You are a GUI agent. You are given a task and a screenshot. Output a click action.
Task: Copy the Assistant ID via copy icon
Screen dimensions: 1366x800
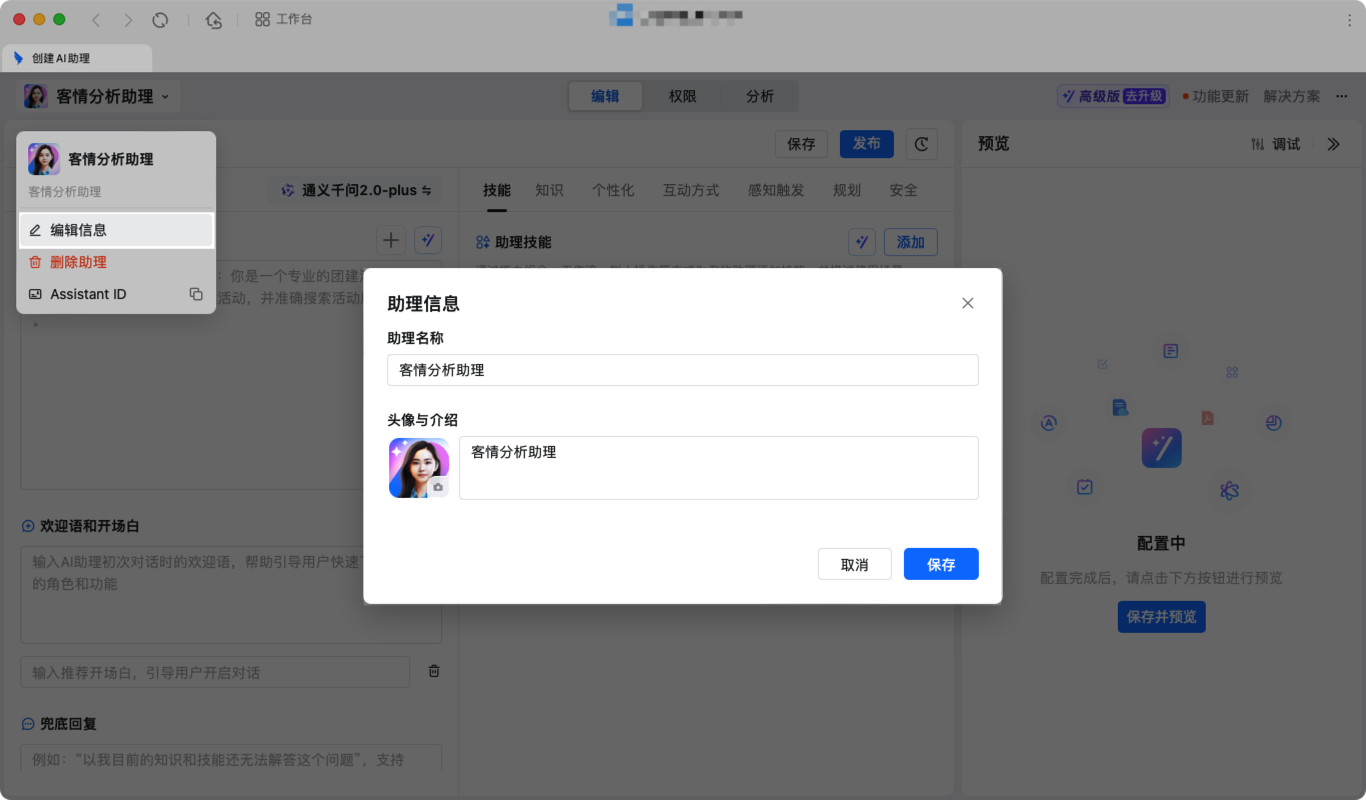click(x=196, y=294)
